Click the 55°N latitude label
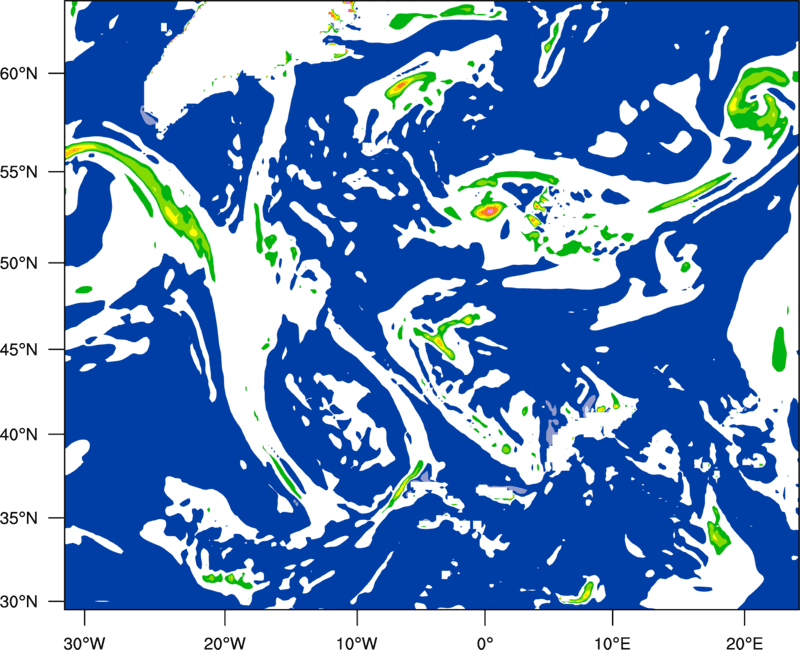Screen dimensions: 800x650 (x=19, y=172)
